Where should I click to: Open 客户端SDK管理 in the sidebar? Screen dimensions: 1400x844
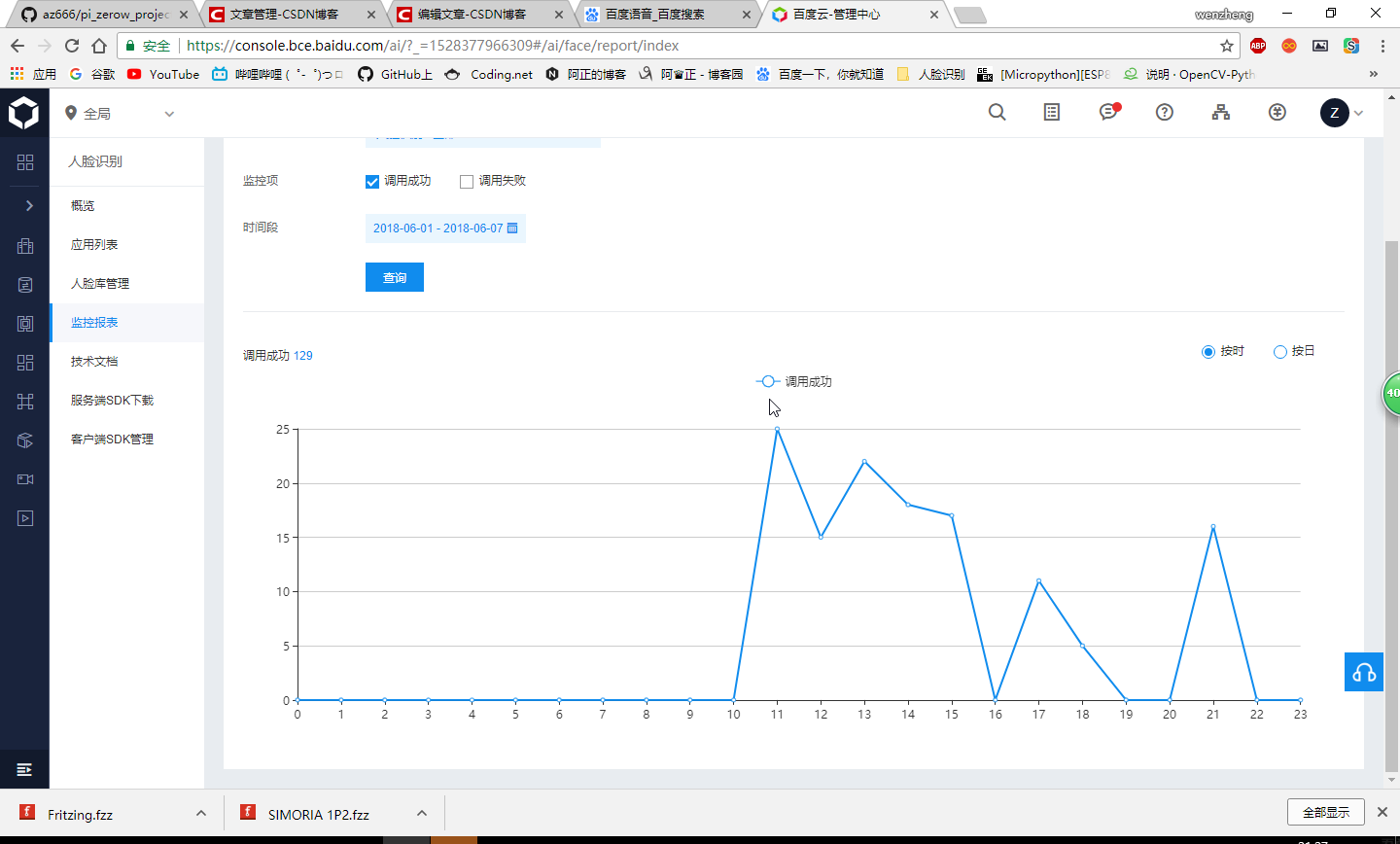[x=126, y=440]
